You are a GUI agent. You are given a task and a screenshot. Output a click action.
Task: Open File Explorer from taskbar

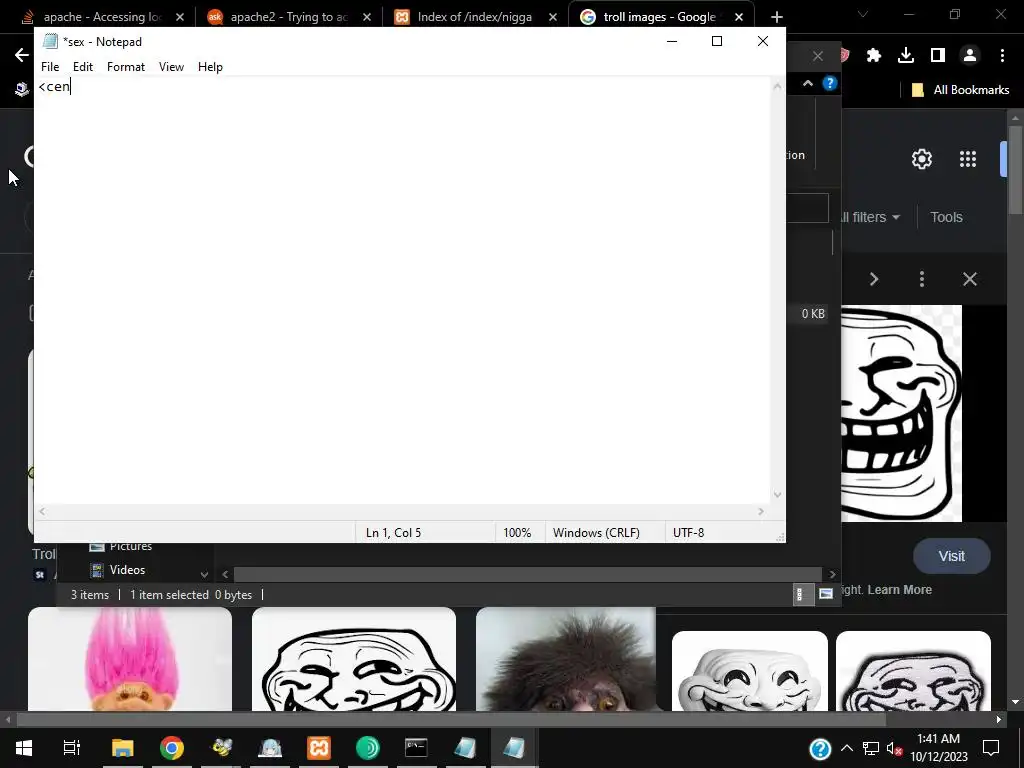tap(122, 748)
